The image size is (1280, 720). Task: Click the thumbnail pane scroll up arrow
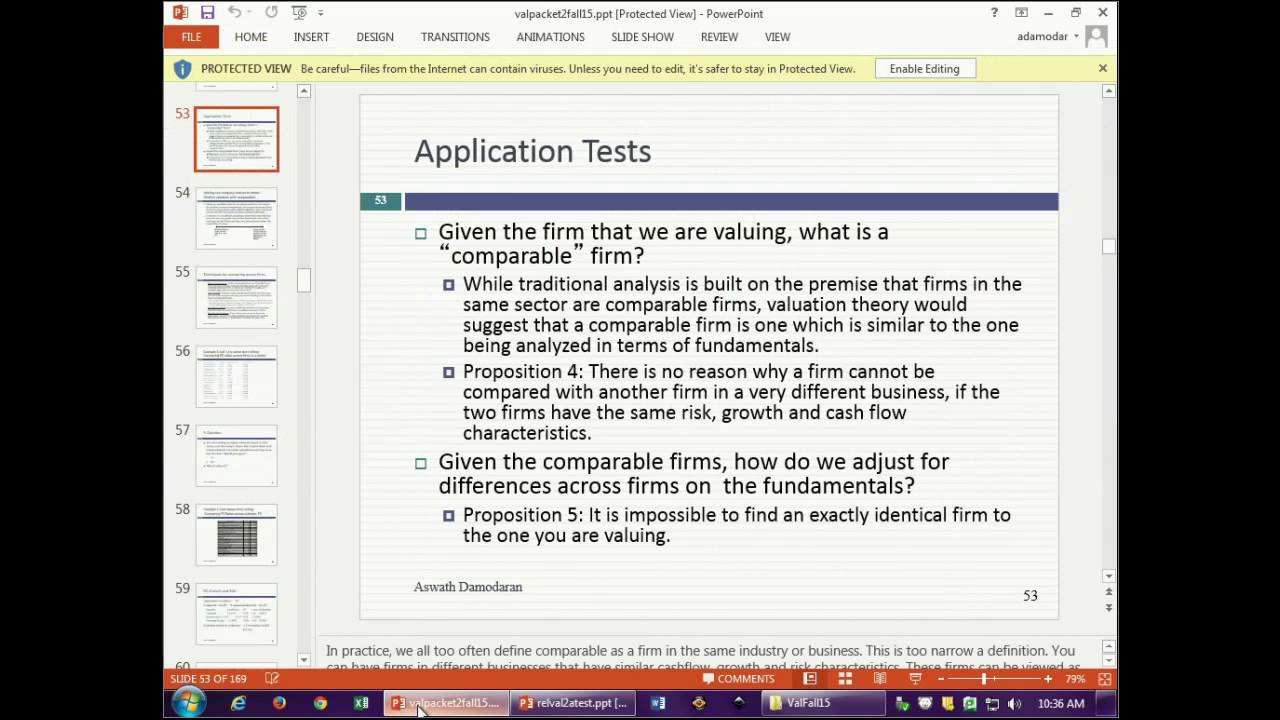pos(304,91)
